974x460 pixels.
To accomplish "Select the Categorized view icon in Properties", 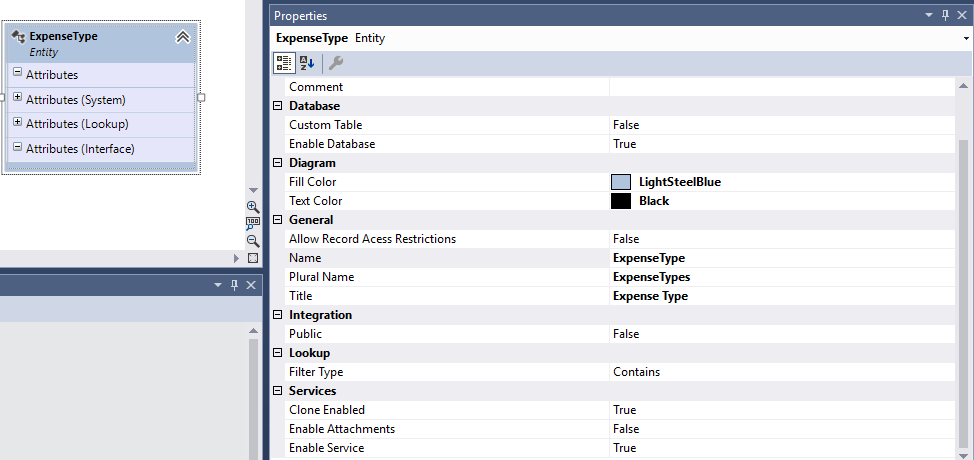I will pos(284,63).
